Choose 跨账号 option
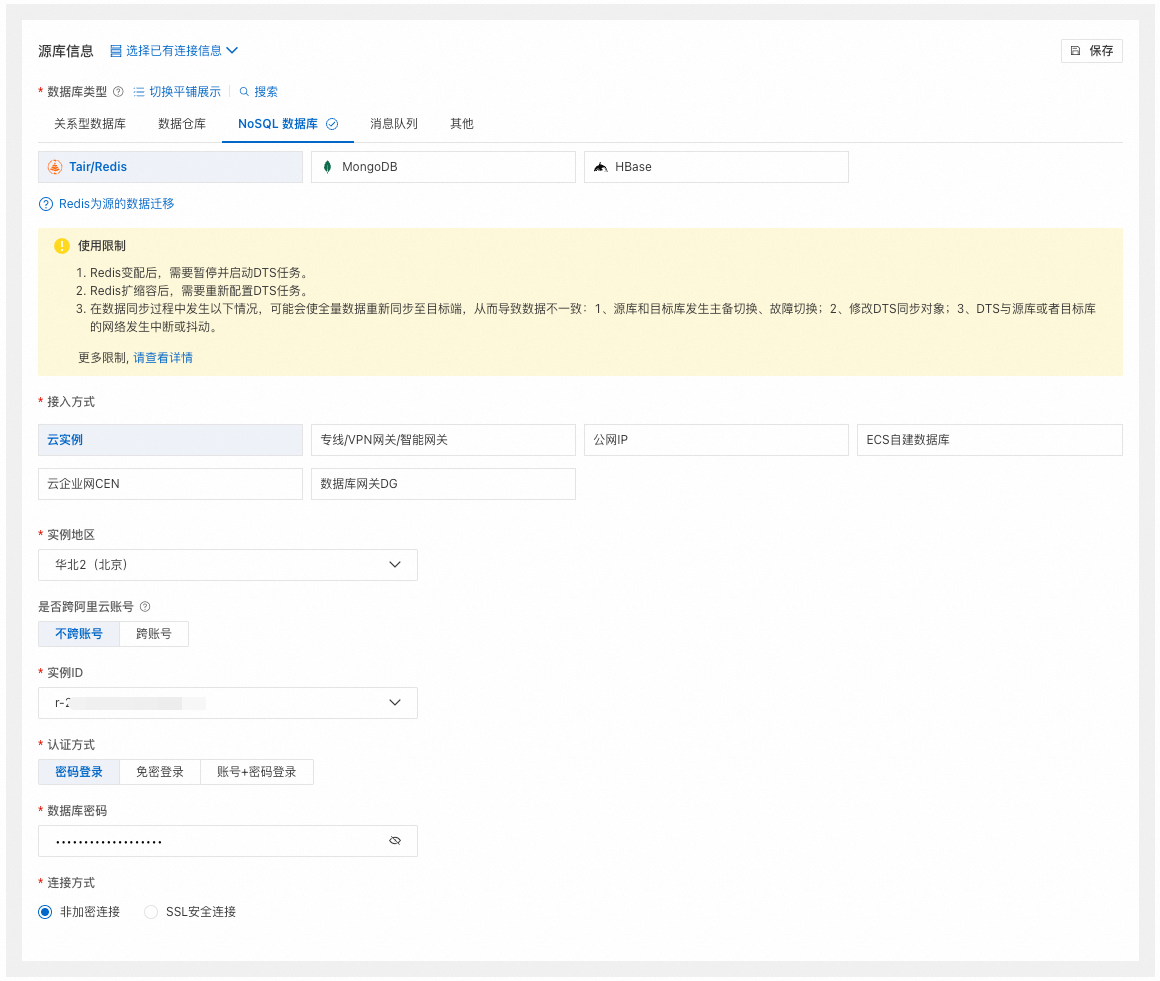The height and width of the screenshot is (981, 1160). coord(154,634)
